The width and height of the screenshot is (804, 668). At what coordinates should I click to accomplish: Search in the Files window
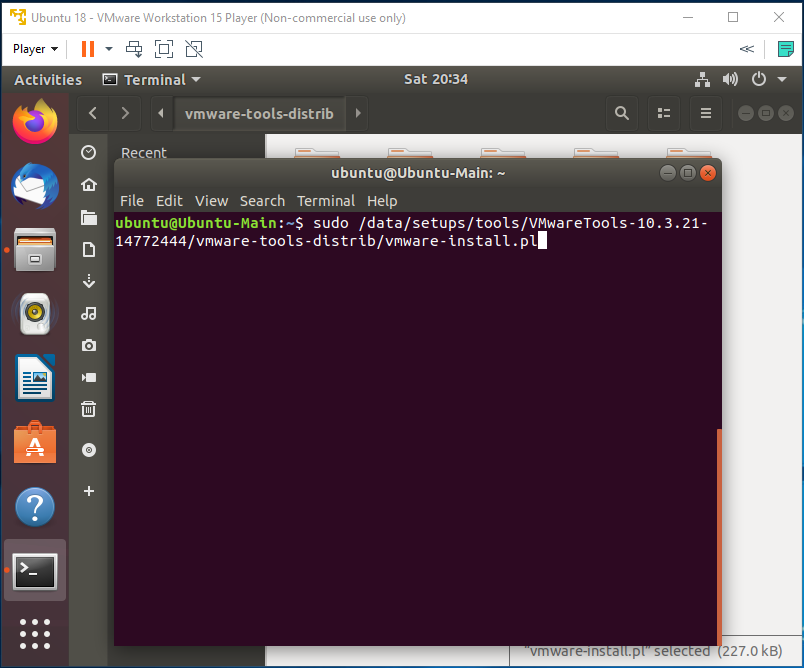(x=622, y=113)
